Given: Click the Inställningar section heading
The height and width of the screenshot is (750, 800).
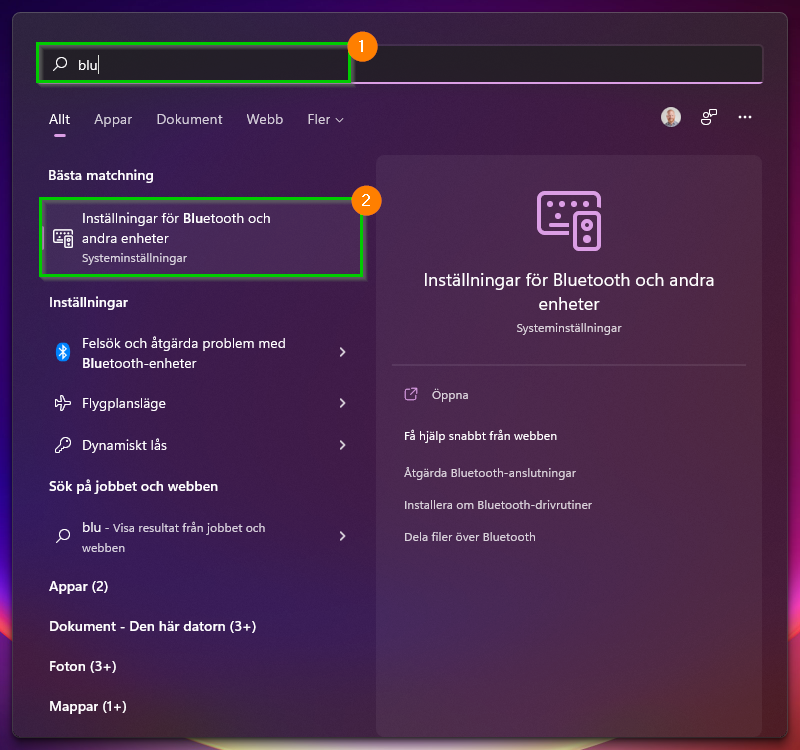Looking at the screenshot, I should click(x=88, y=303).
